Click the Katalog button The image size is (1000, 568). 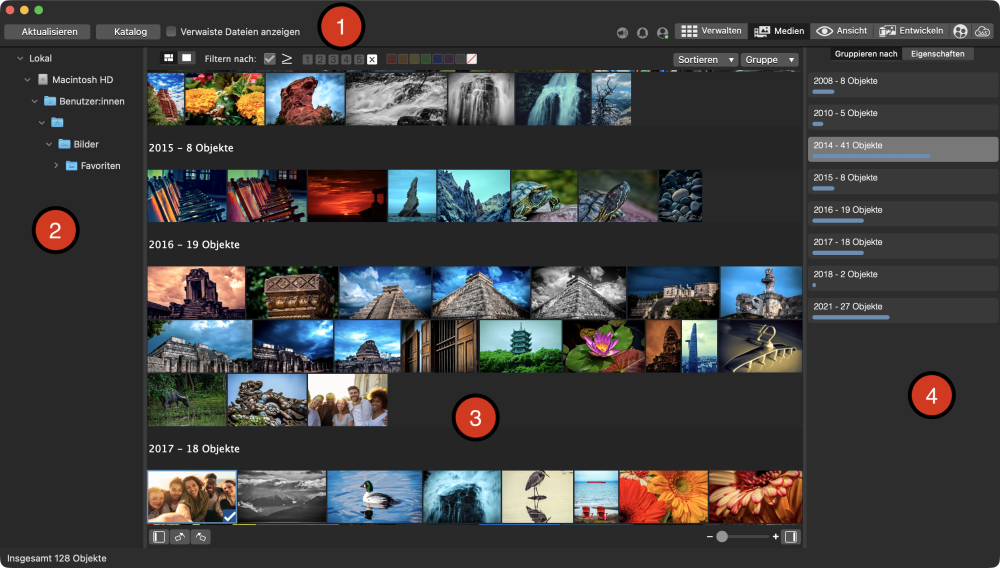pos(130,32)
